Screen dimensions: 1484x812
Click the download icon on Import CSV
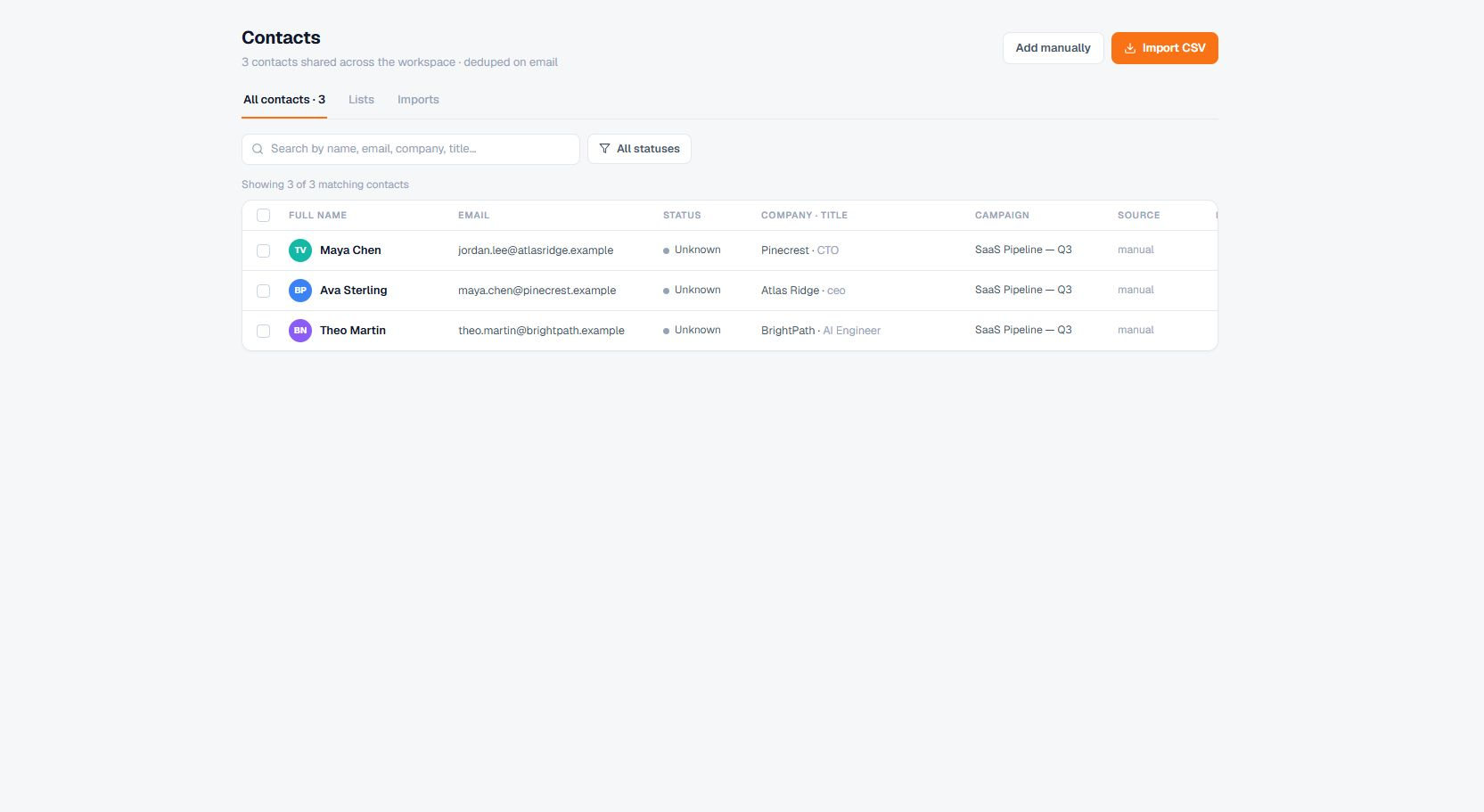1130,48
